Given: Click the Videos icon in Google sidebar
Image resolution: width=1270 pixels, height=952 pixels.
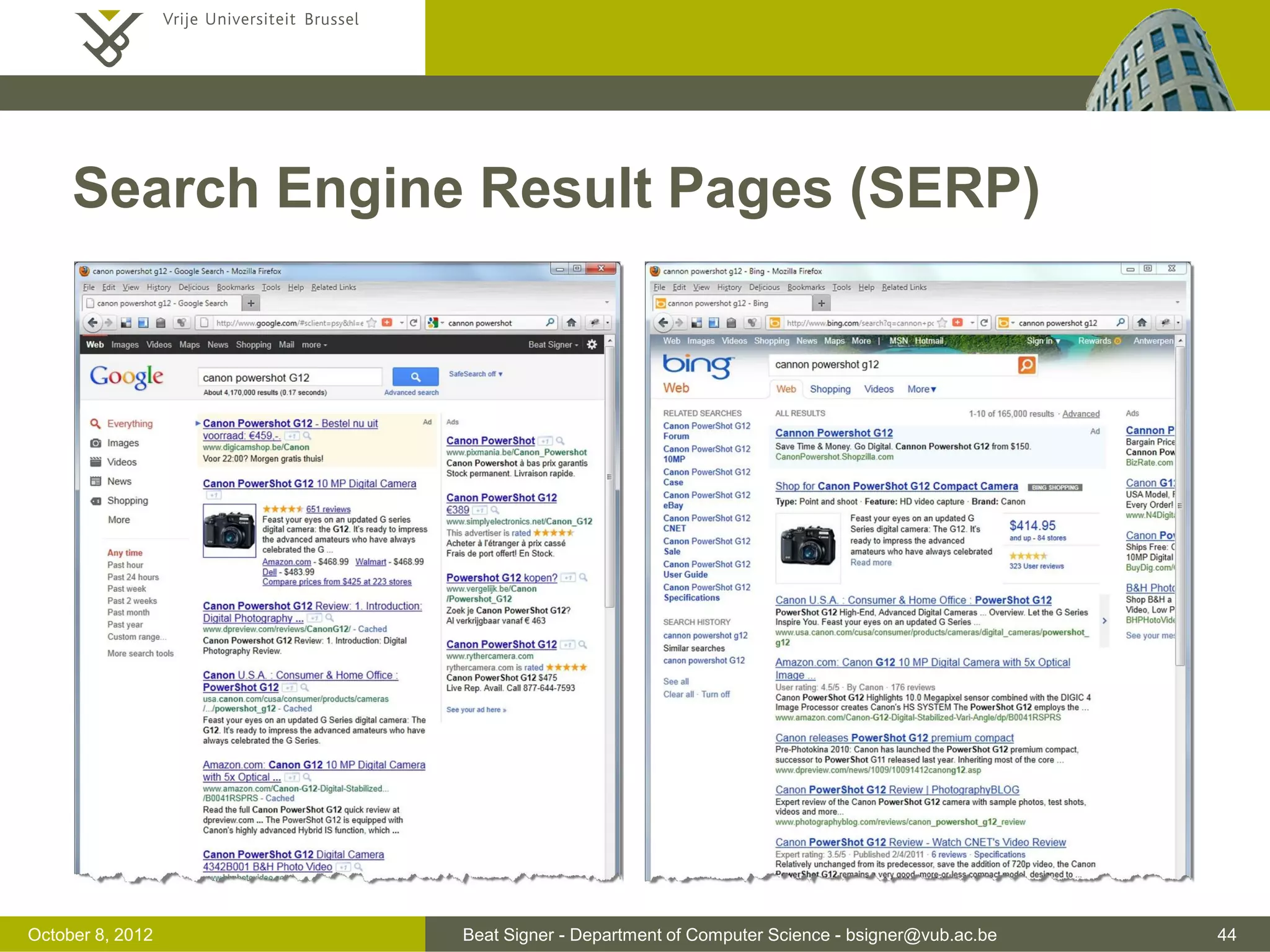Looking at the screenshot, I should pyautogui.click(x=95, y=462).
